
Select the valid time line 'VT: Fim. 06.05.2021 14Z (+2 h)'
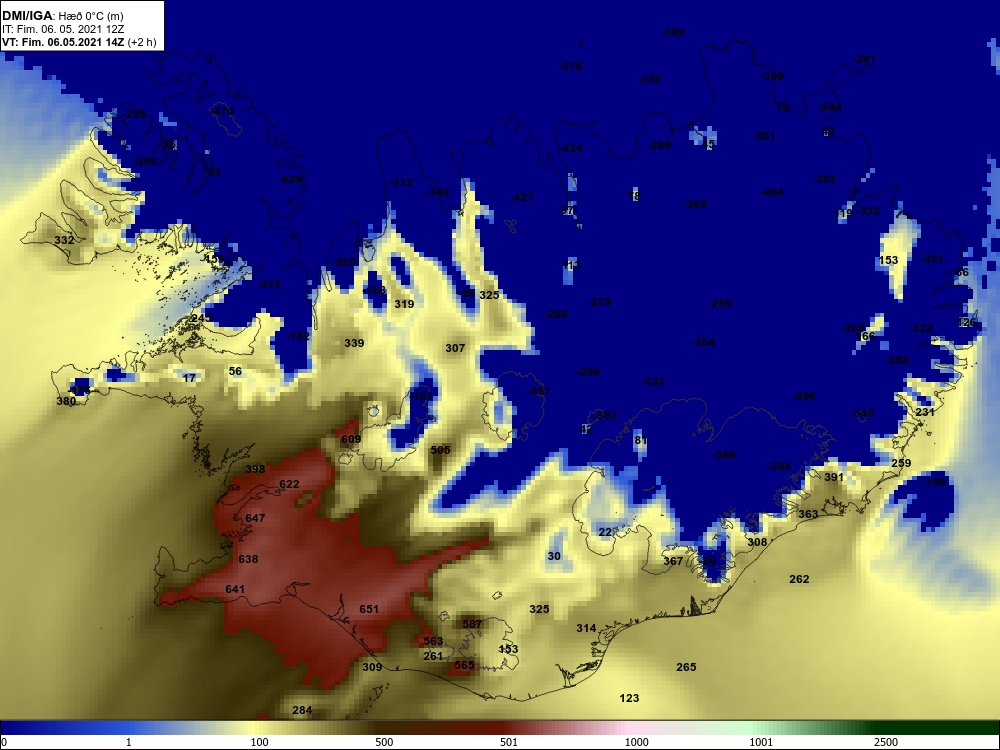[78, 42]
